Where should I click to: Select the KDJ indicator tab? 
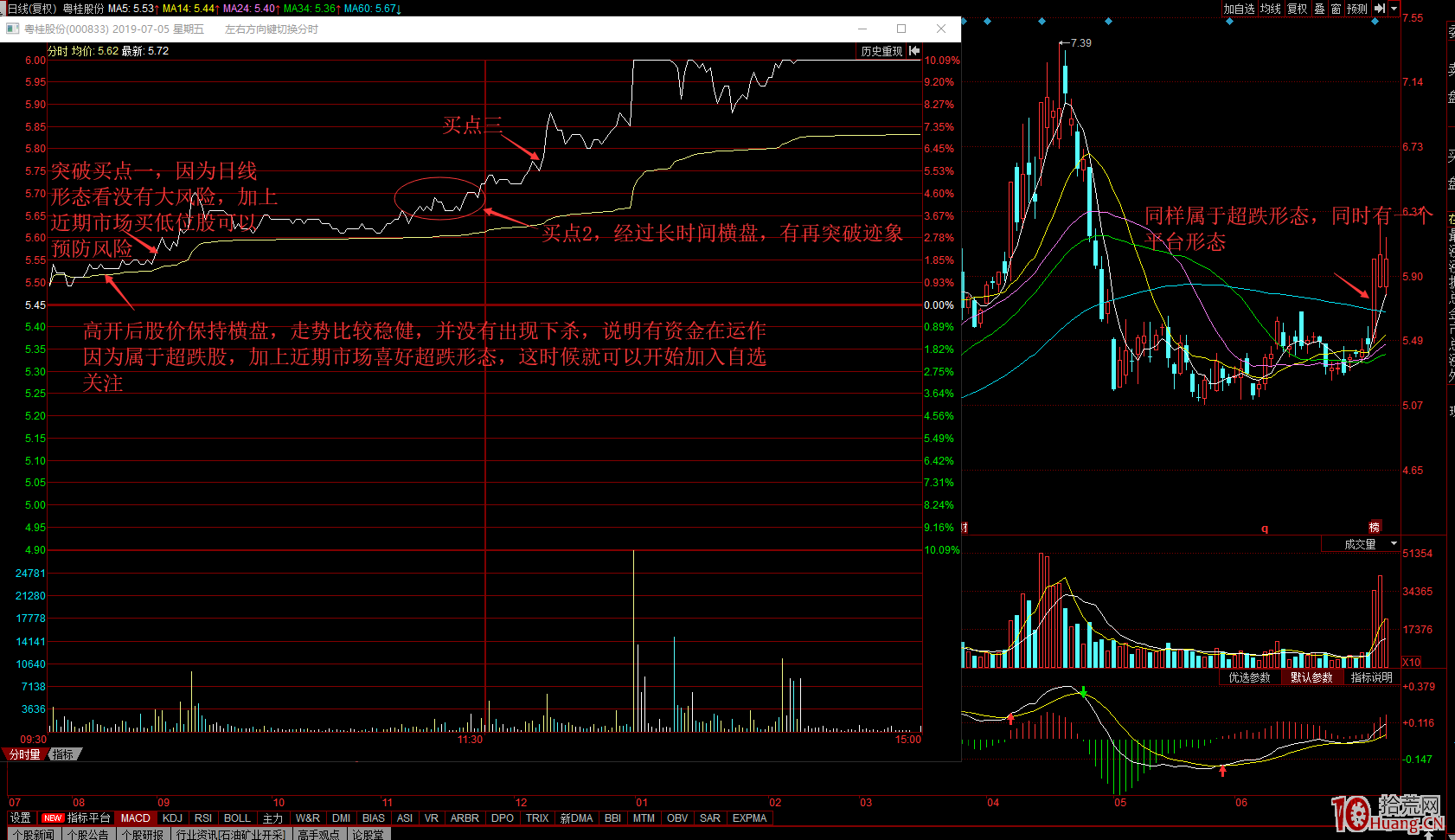[x=172, y=818]
